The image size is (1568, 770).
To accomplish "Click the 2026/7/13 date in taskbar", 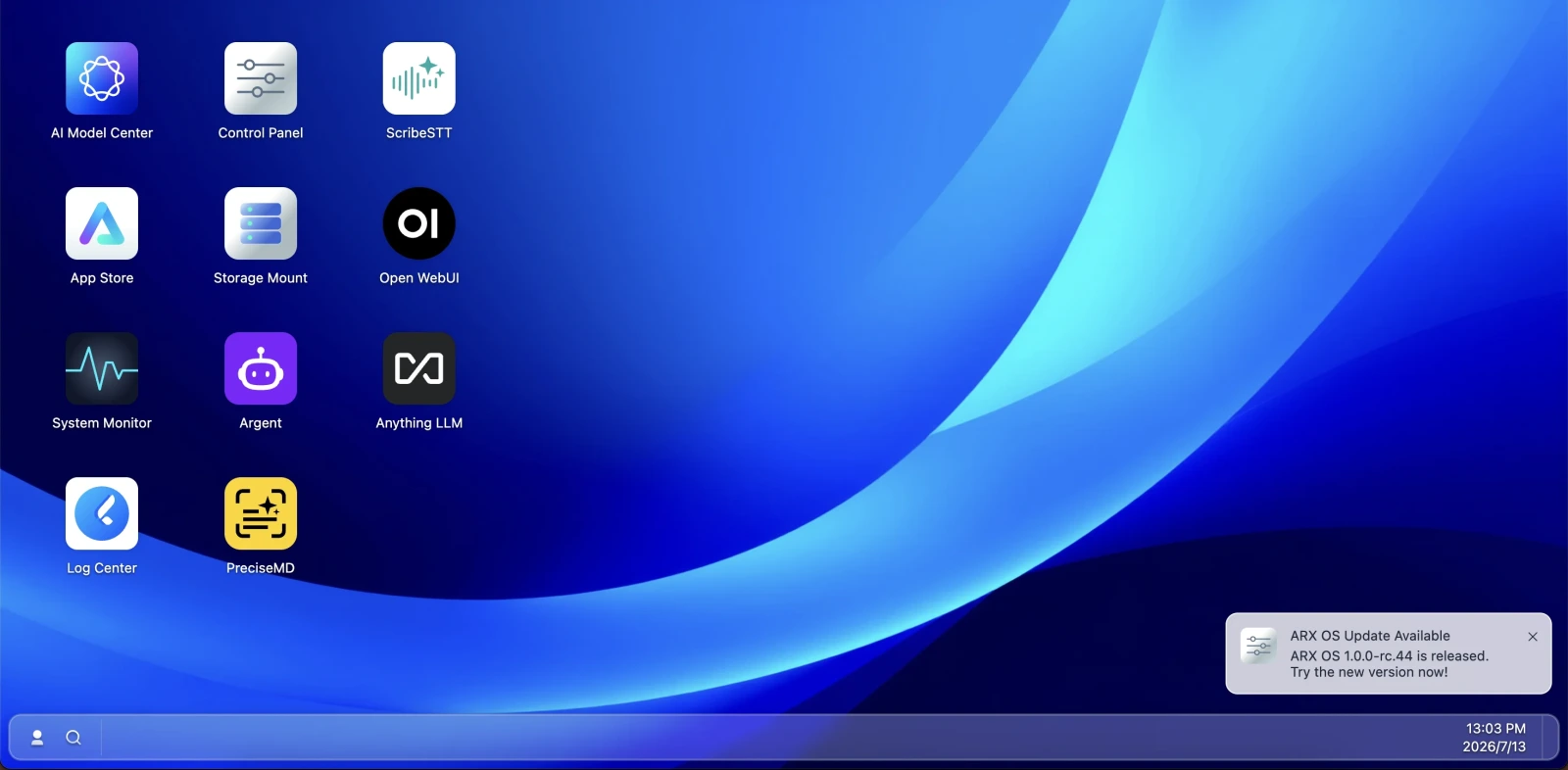I will point(1494,746).
